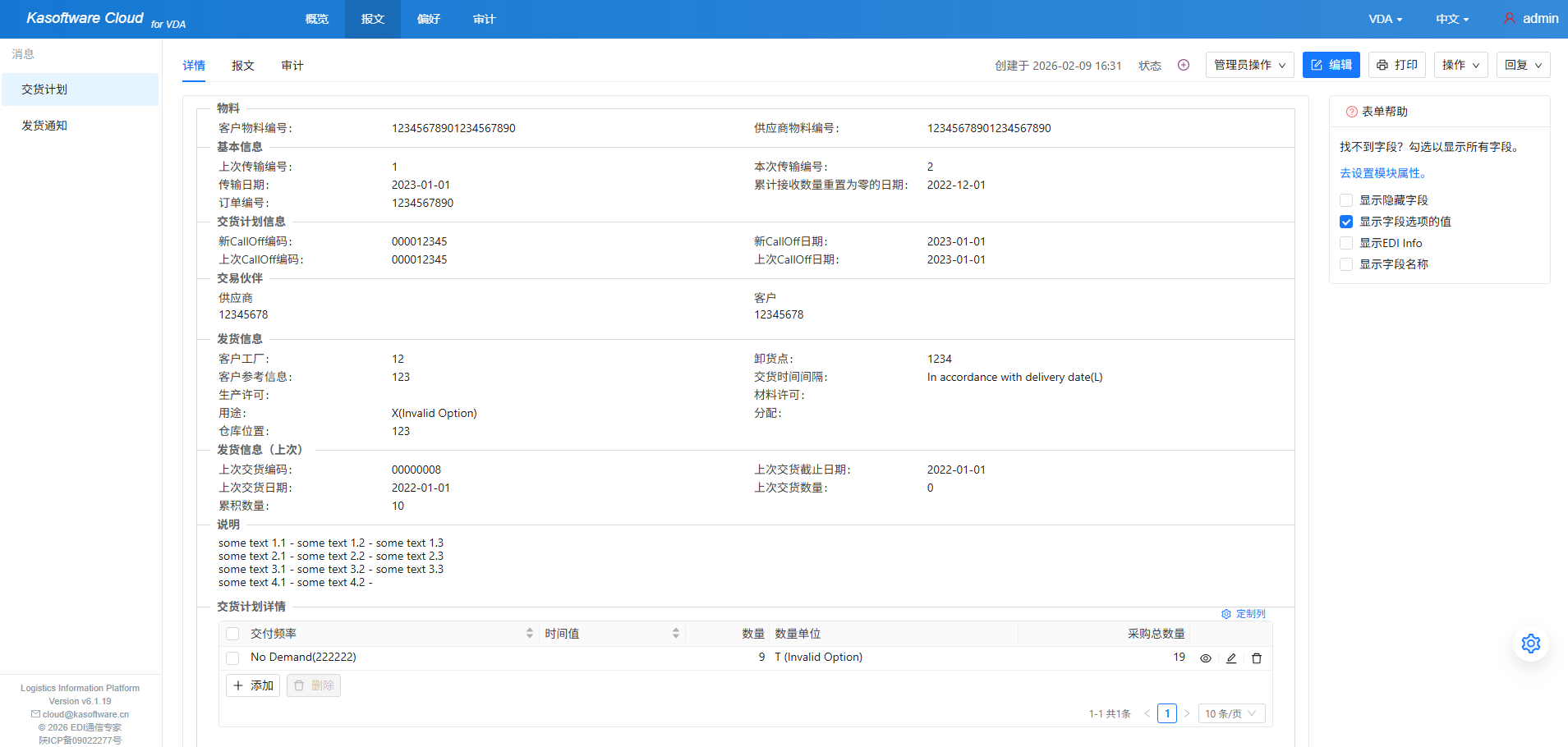Viewport: 1568px width, 747px height.
Task: Switch to the 报文 detail tab
Action: tap(242, 66)
